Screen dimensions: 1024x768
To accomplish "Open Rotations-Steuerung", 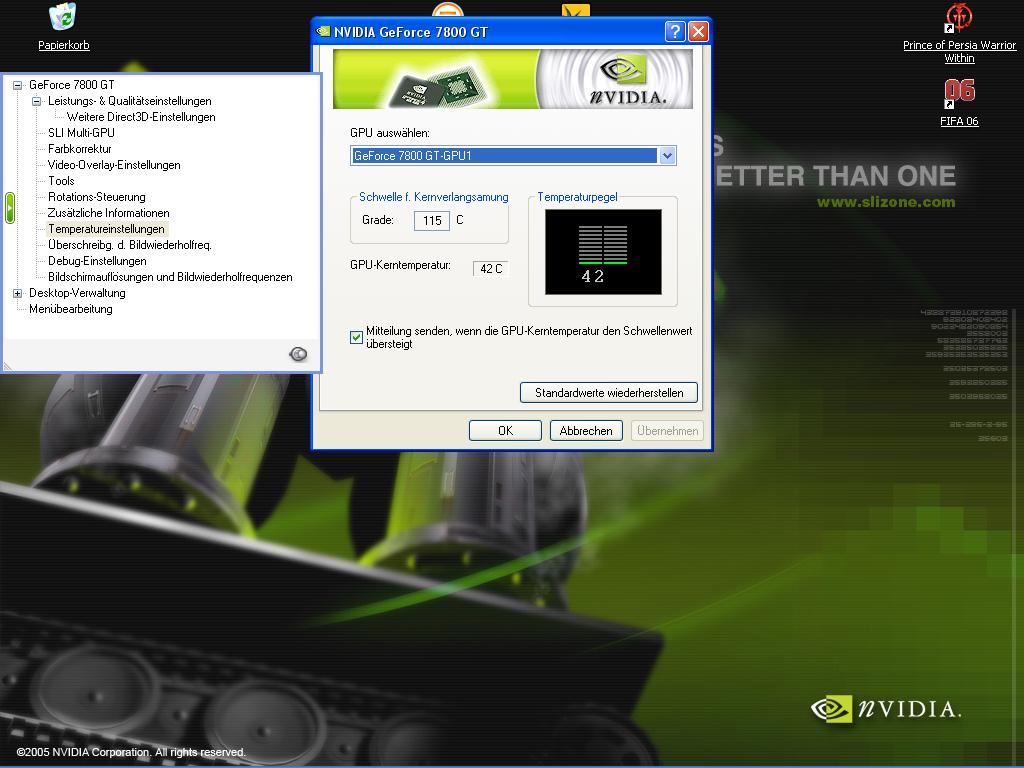I will [x=97, y=197].
